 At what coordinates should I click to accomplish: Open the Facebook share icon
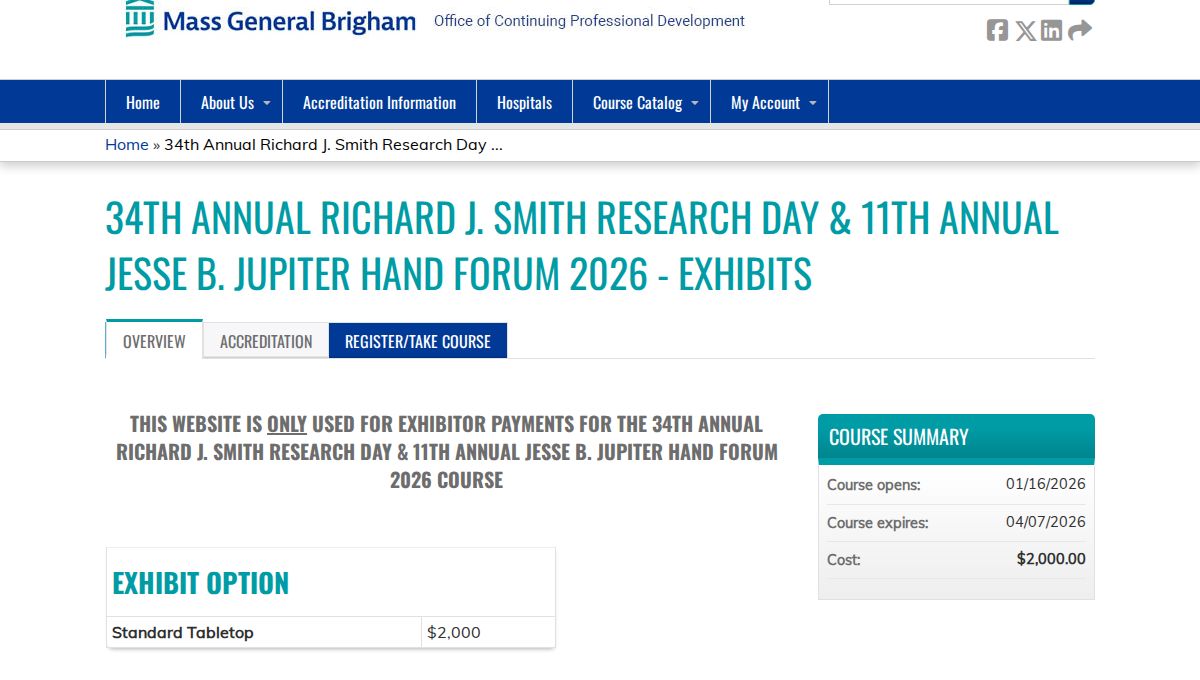[997, 30]
